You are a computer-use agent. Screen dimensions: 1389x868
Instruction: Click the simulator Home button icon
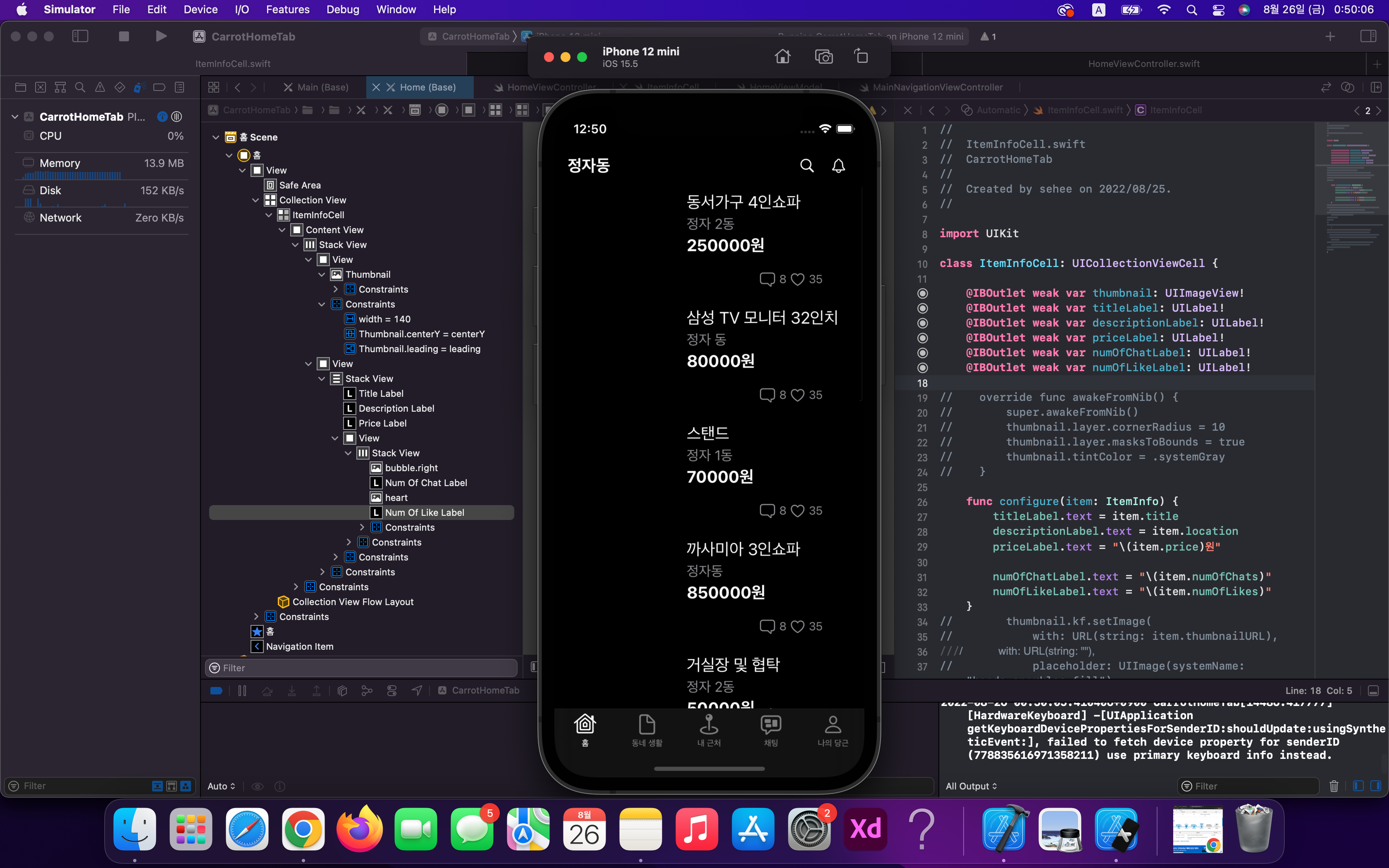[x=782, y=56]
